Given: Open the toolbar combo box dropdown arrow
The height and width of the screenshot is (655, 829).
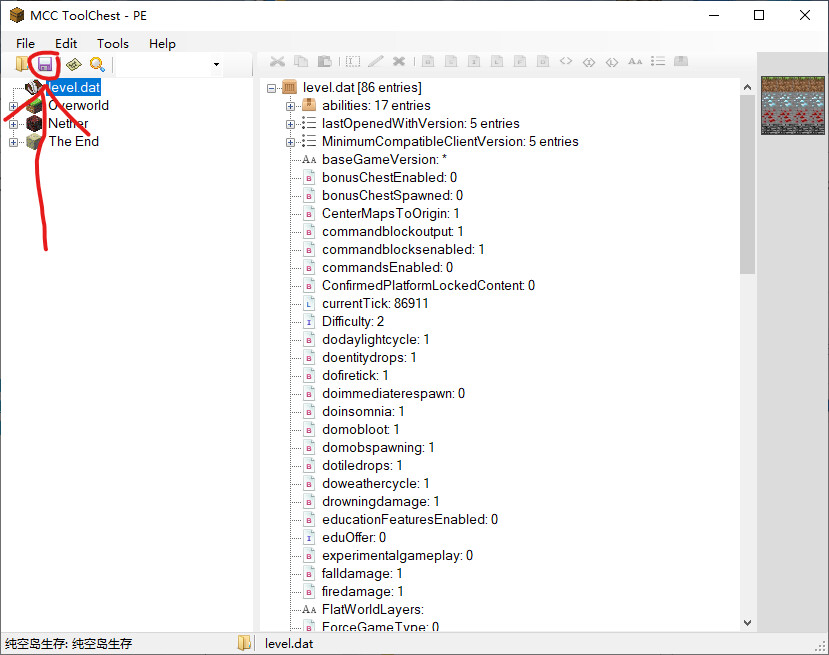Looking at the screenshot, I should point(216,64).
